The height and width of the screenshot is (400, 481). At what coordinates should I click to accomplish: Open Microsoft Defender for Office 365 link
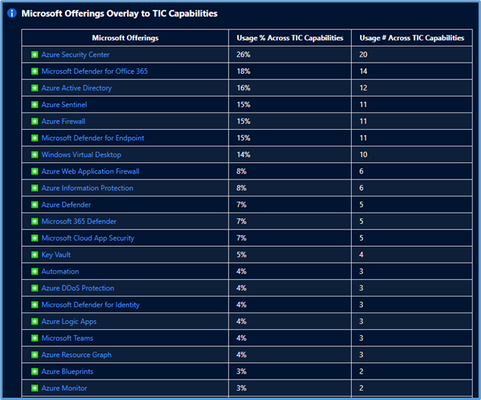pyautogui.click(x=94, y=71)
